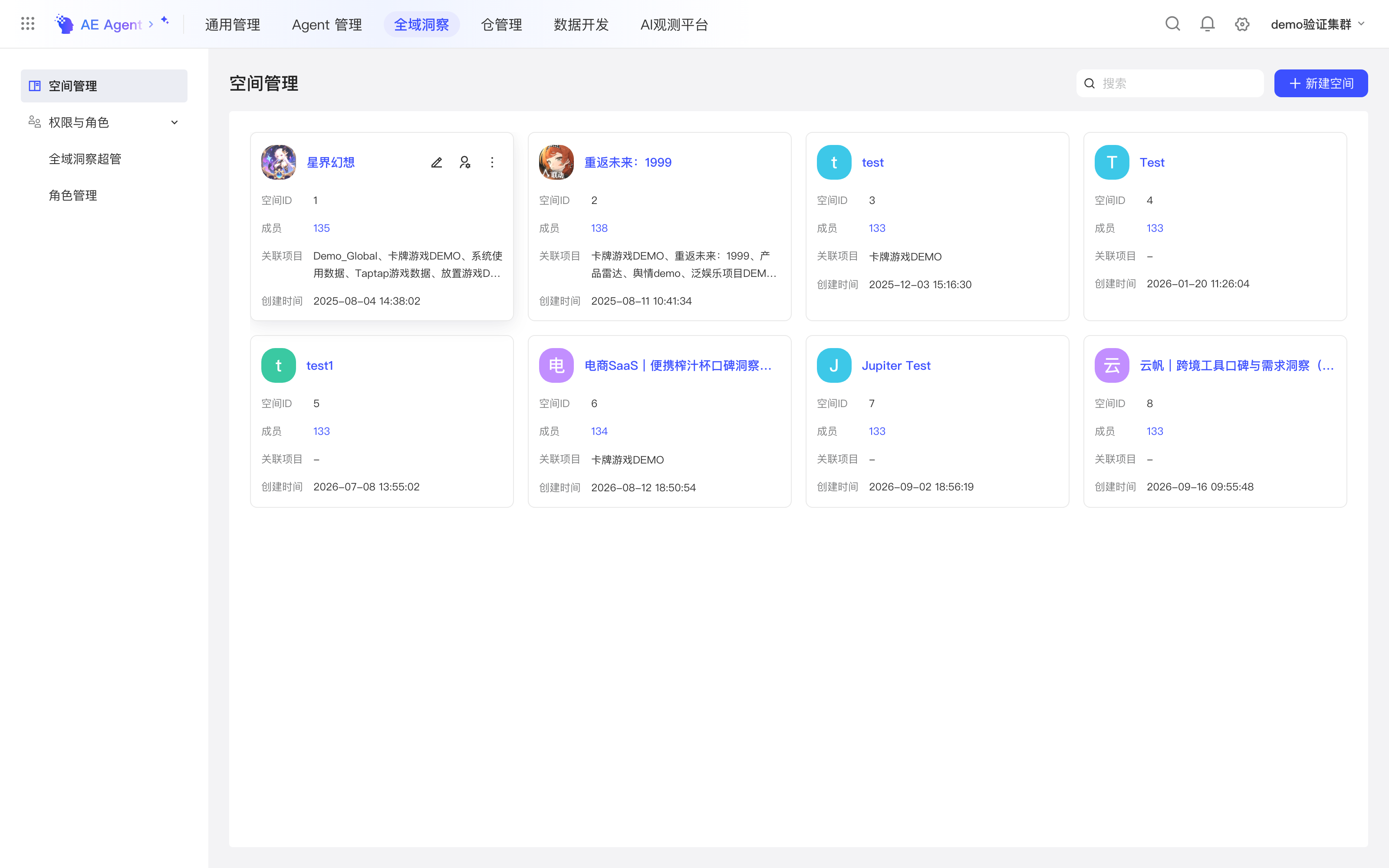1389x868 pixels.
Task: Click the 云 avatar icon
Action: click(1112, 366)
